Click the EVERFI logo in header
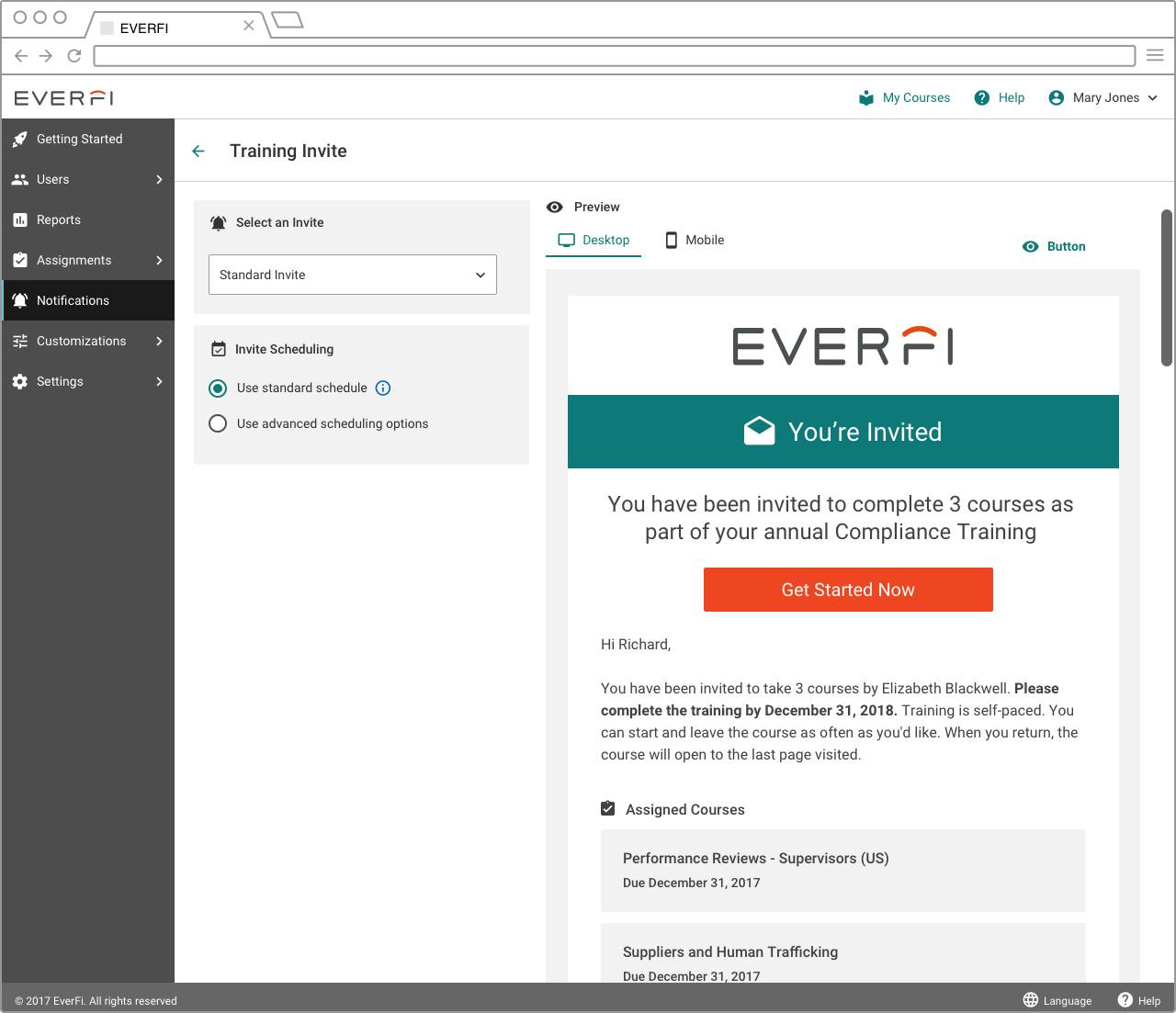The height and width of the screenshot is (1013, 1176). pyautogui.click(x=64, y=97)
